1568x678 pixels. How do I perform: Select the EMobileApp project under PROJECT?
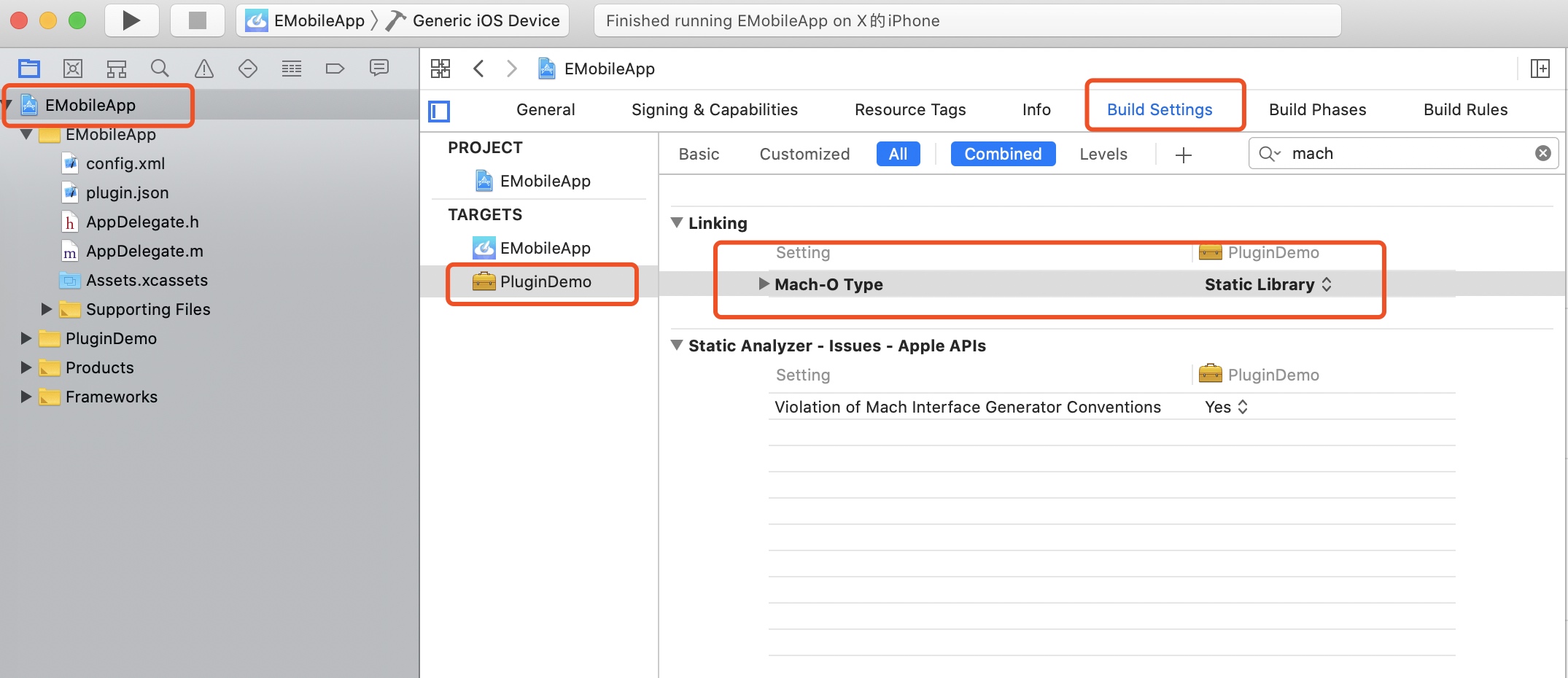tap(532, 181)
